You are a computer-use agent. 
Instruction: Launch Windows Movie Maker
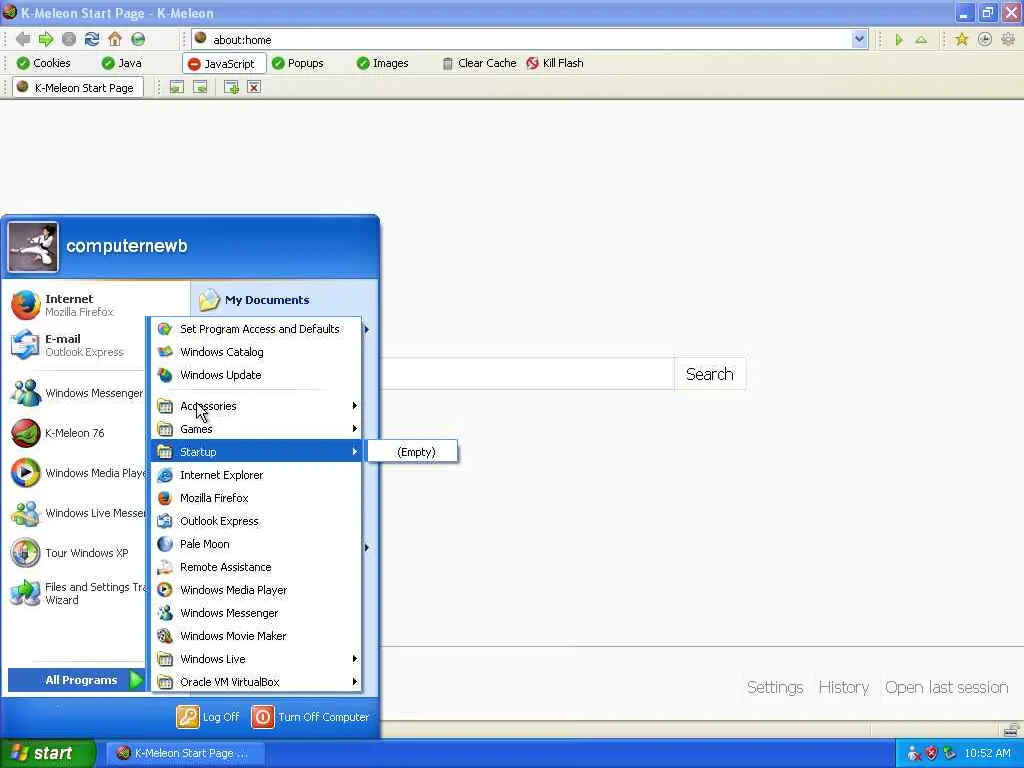[x=256, y=636]
